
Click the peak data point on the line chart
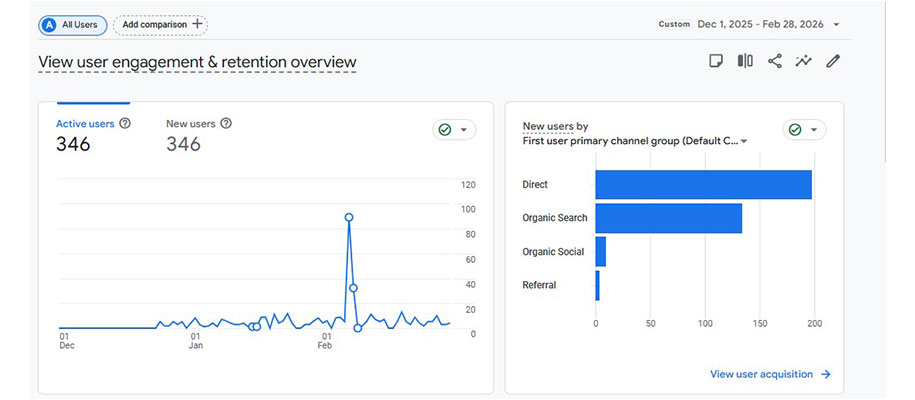pos(349,217)
